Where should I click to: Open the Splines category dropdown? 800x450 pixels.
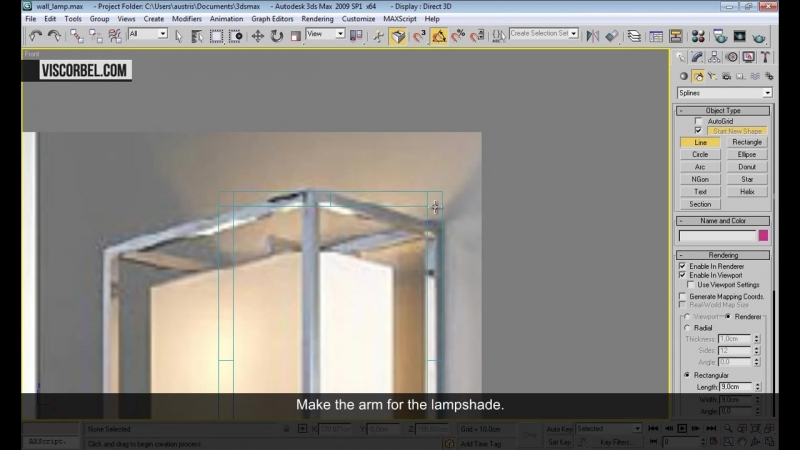click(724, 93)
